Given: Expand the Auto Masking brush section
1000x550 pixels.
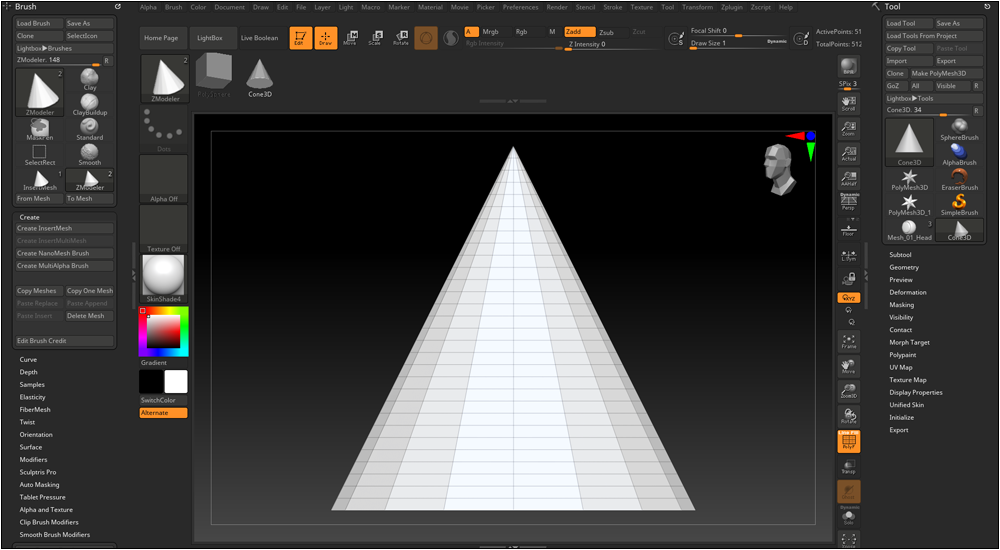Looking at the screenshot, I should pos(40,484).
